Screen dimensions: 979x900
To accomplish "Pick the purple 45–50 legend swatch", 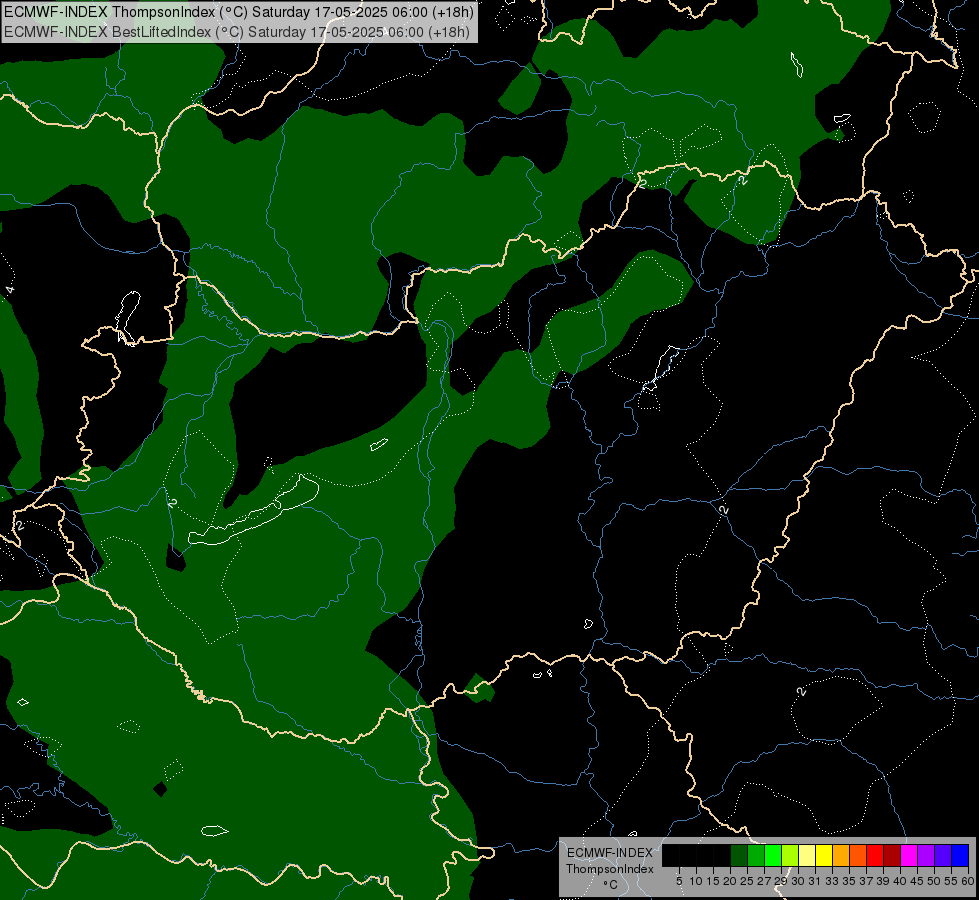I will (926, 855).
